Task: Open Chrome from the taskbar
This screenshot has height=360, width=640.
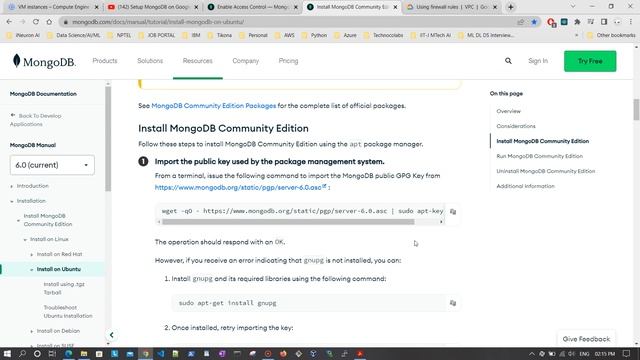Action: [x=145, y=354]
